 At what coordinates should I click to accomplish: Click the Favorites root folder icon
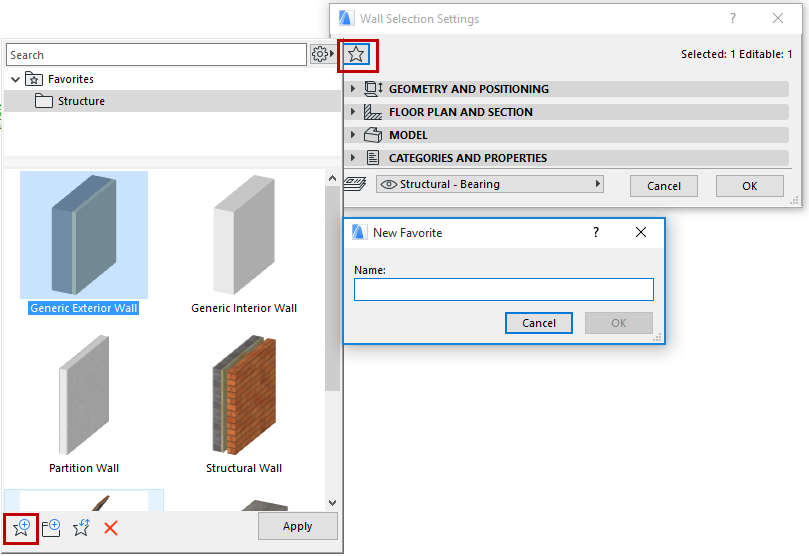(x=34, y=79)
